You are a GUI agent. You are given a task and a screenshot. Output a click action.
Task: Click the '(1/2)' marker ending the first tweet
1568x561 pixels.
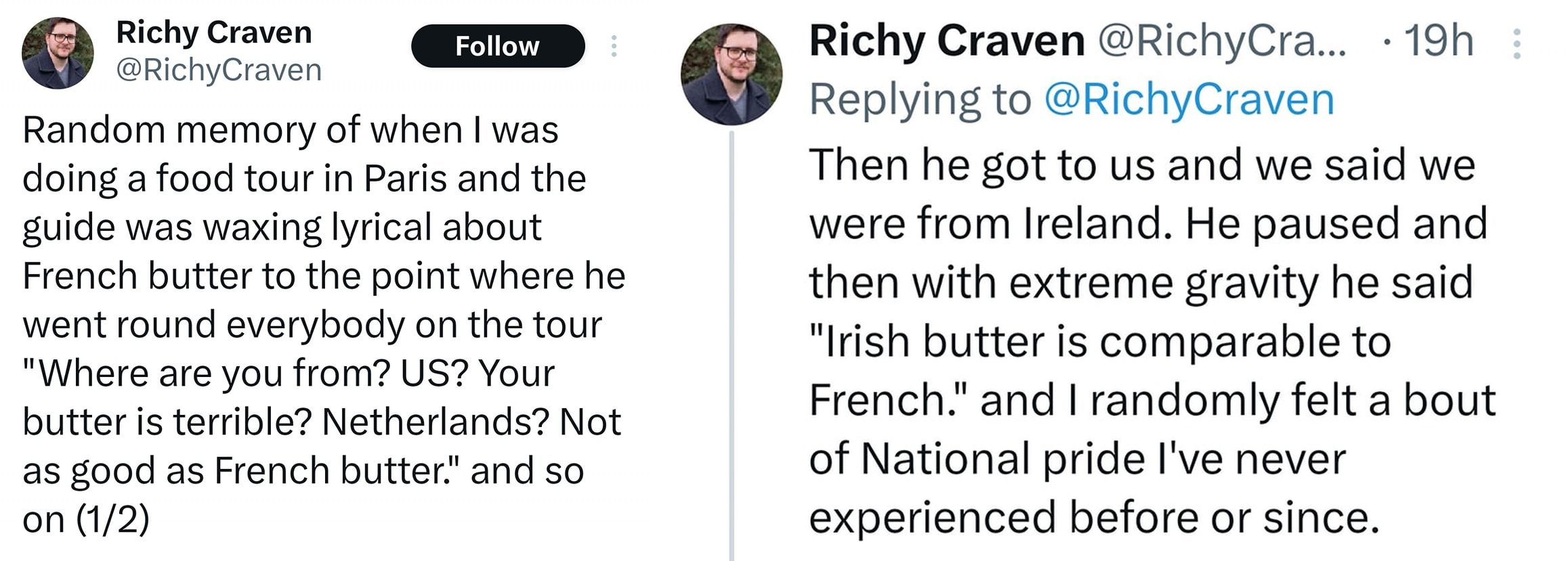click(112, 520)
